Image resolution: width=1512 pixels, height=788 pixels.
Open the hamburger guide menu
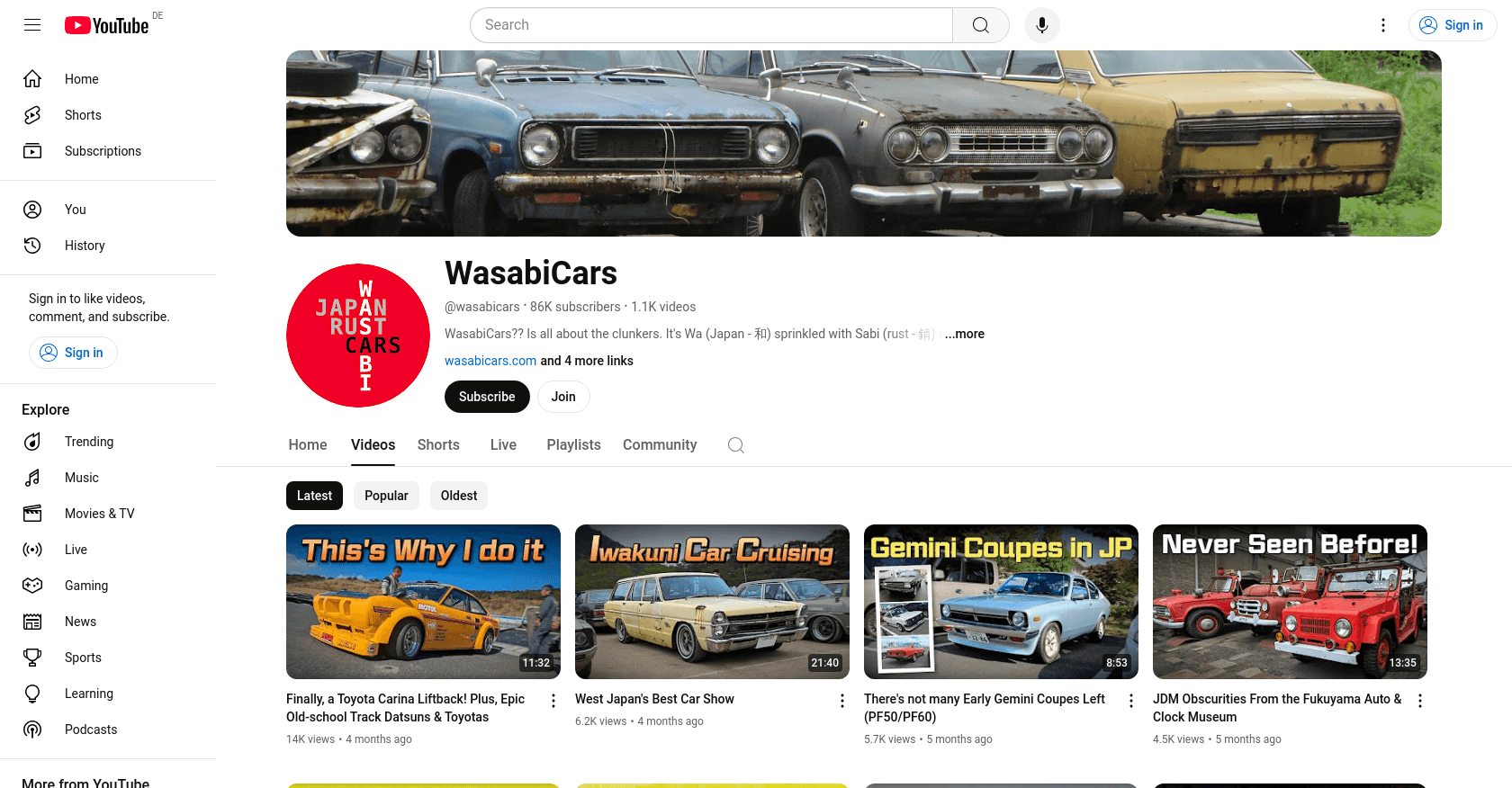click(x=32, y=25)
